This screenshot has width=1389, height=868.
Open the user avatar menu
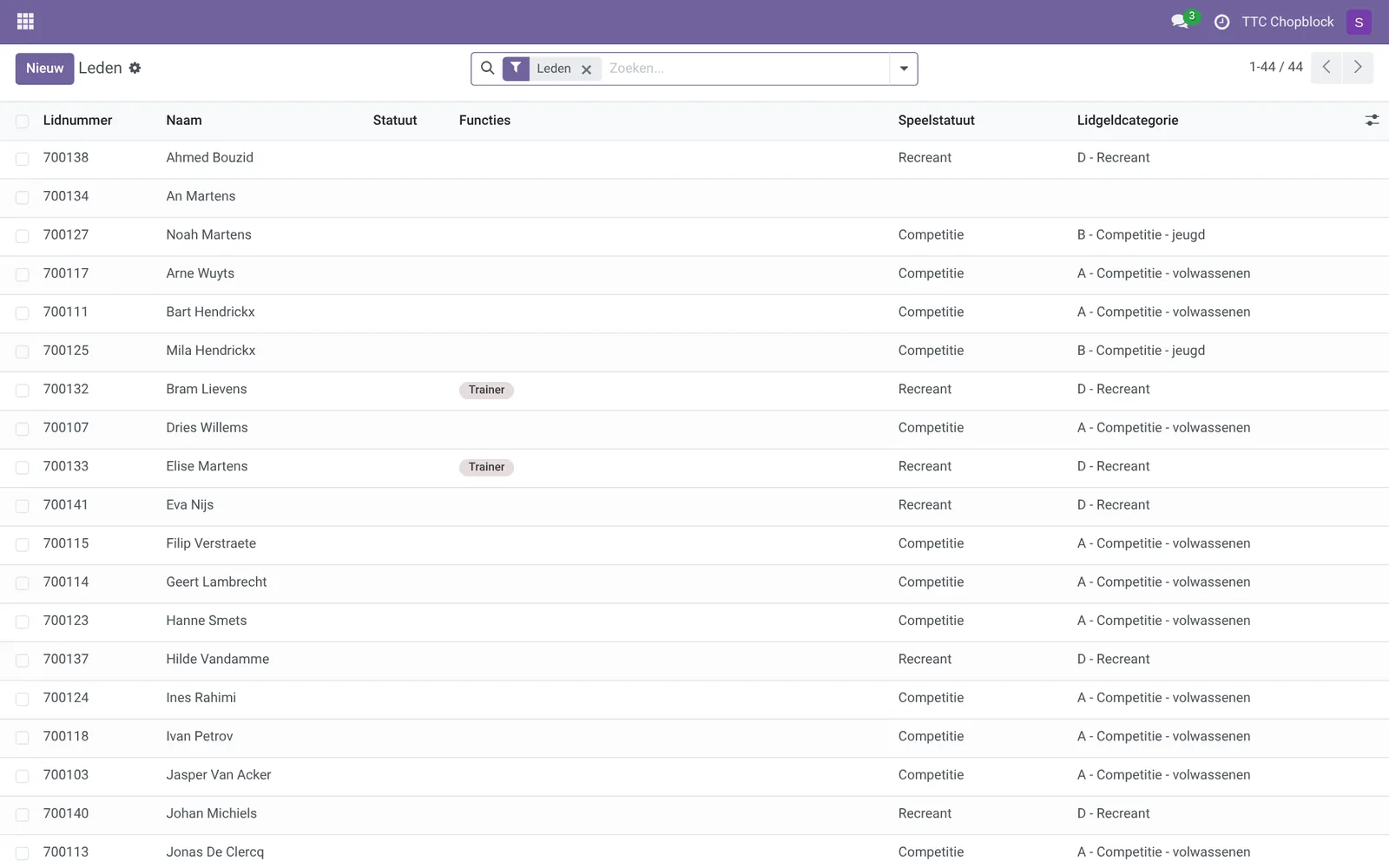pyautogui.click(x=1359, y=22)
